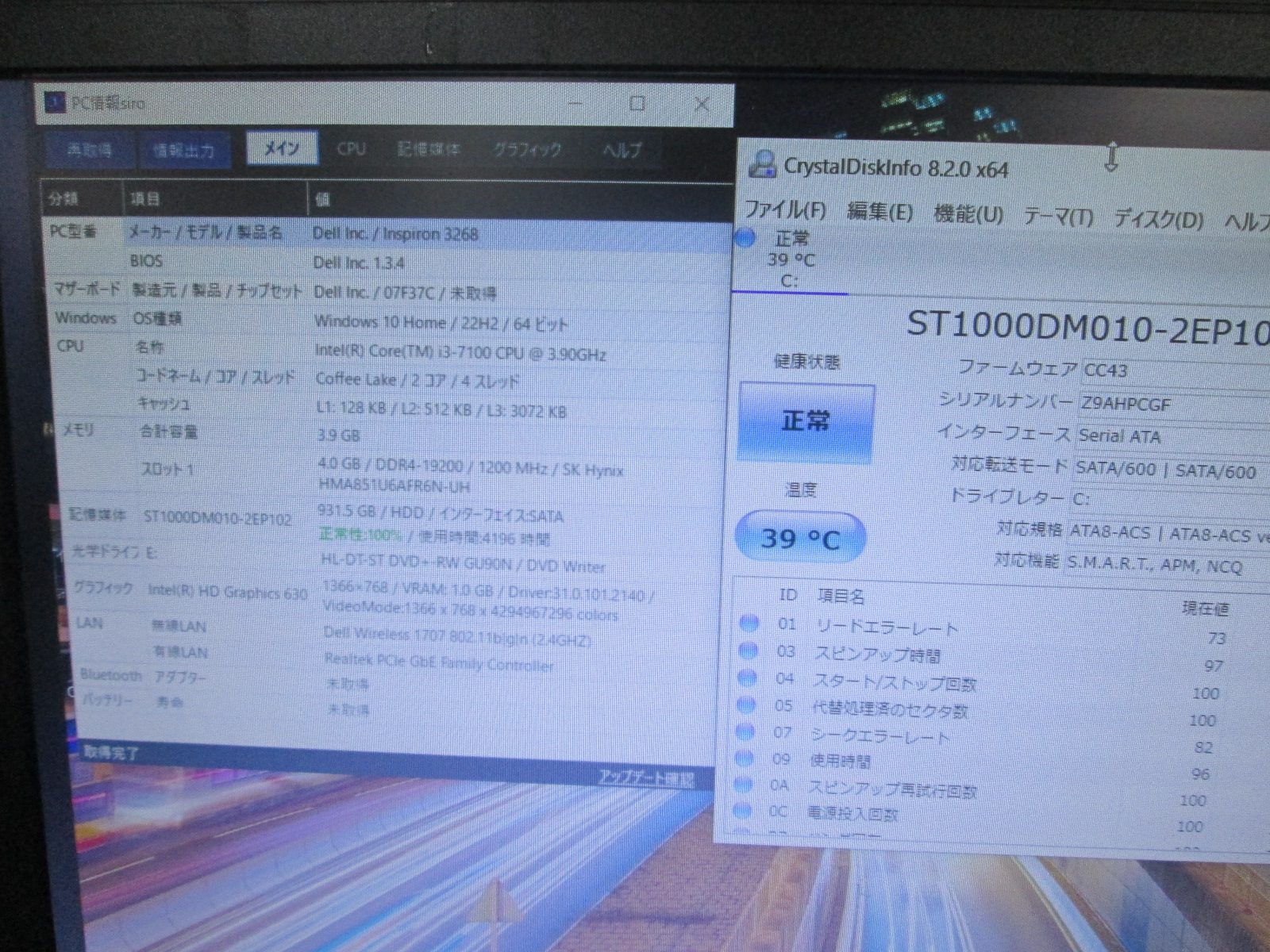
Task: Open the ディスク(D) menu
Action: (1159, 219)
